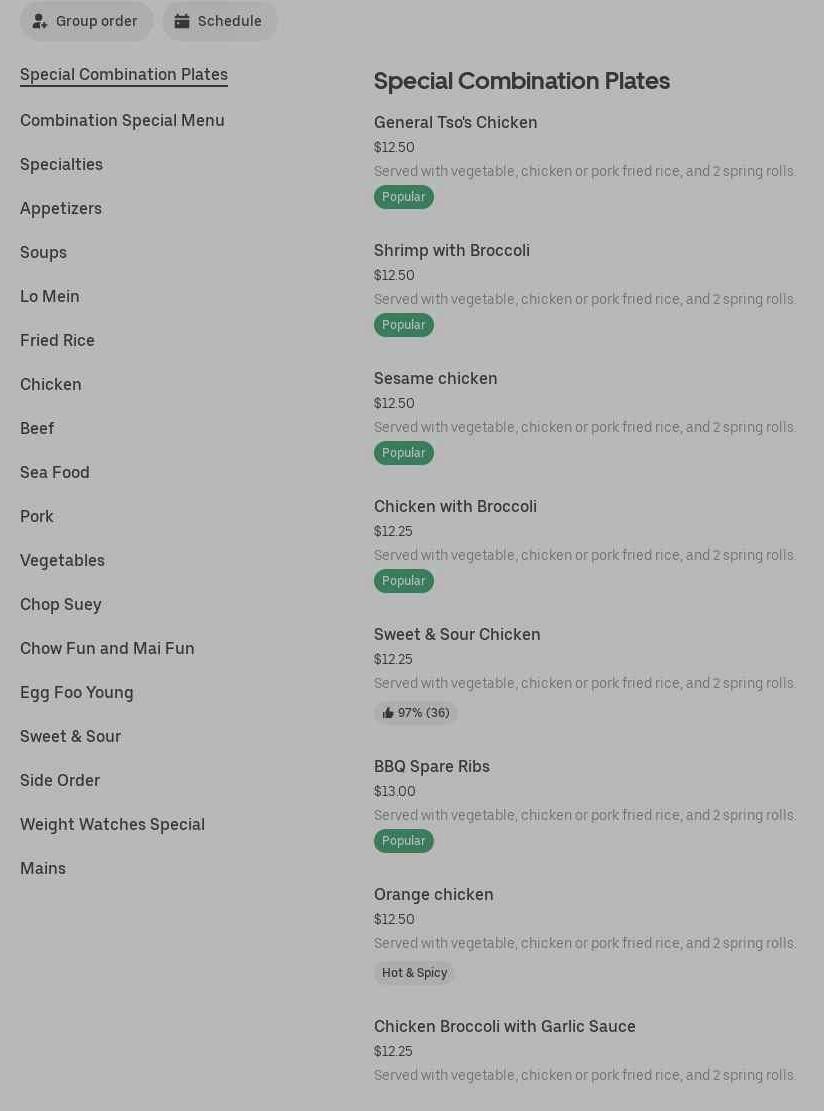Click thumbs-up rating on Sweet & Sour Chicken

(x=388, y=713)
